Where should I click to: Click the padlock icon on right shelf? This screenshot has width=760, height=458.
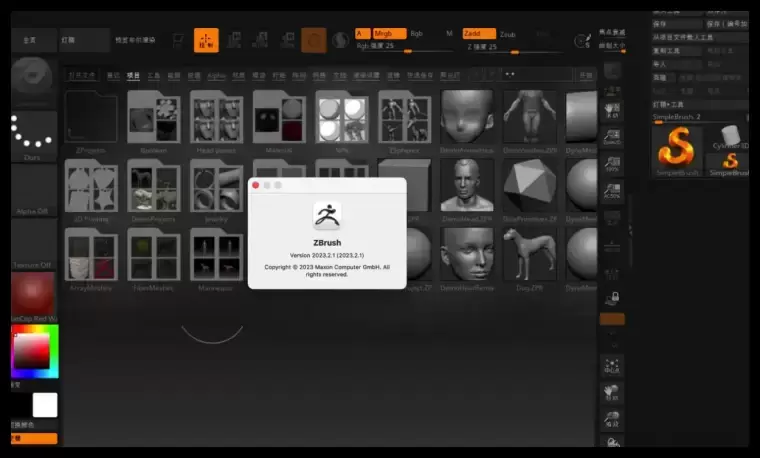tap(612, 298)
